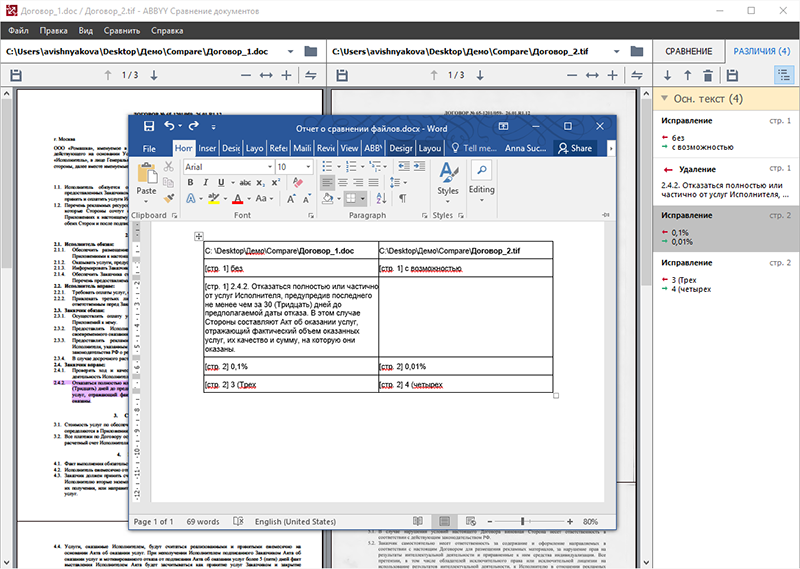
Task: Open Сравнить menu
Action: point(121,31)
